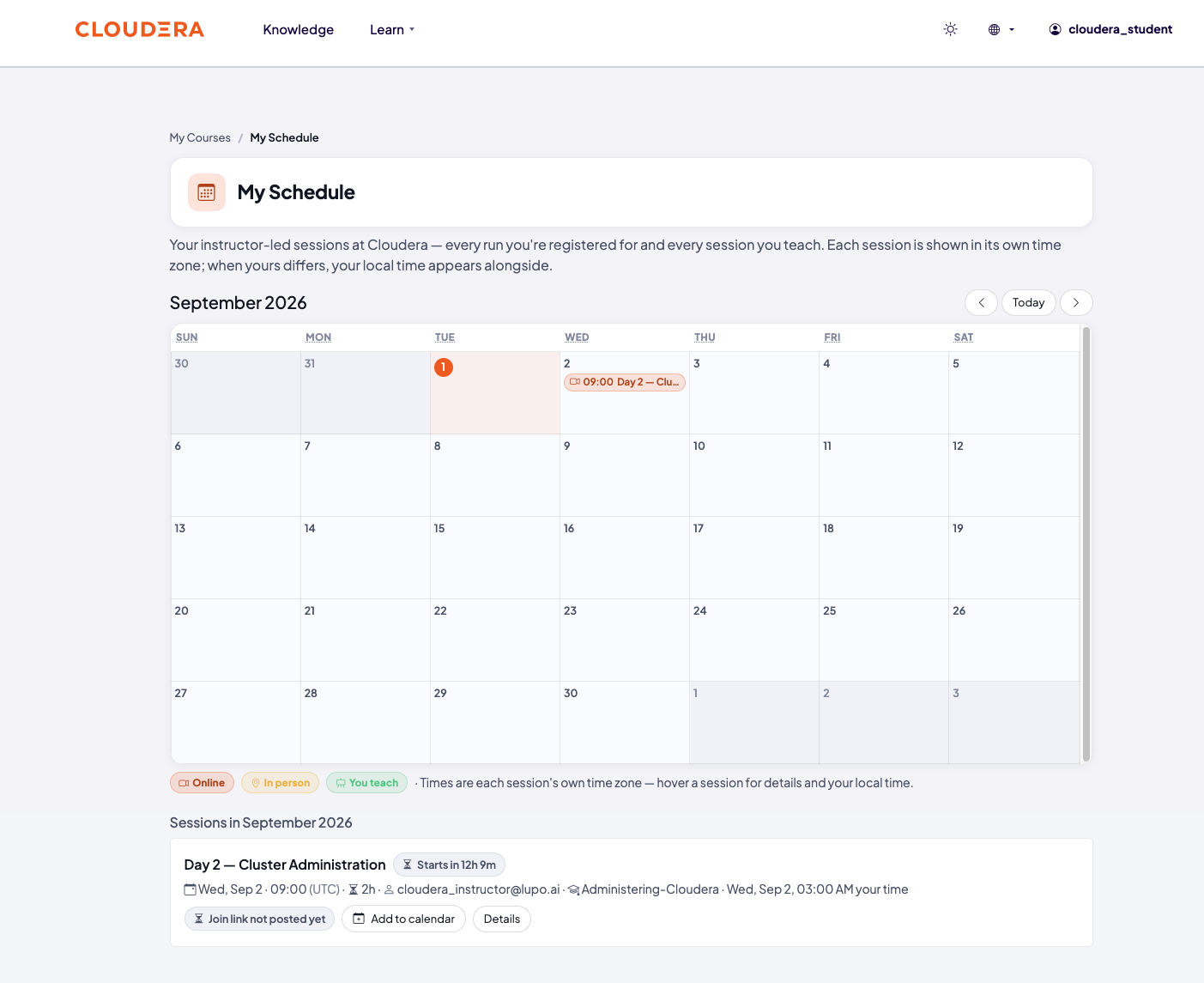Select September 24 day cell
The height and width of the screenshot is (983, 1204).
[x=754, y=640]
